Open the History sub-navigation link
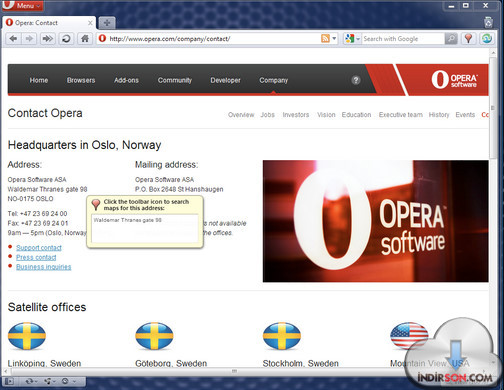Screen dimensions: 504x390 pos(439,115)
